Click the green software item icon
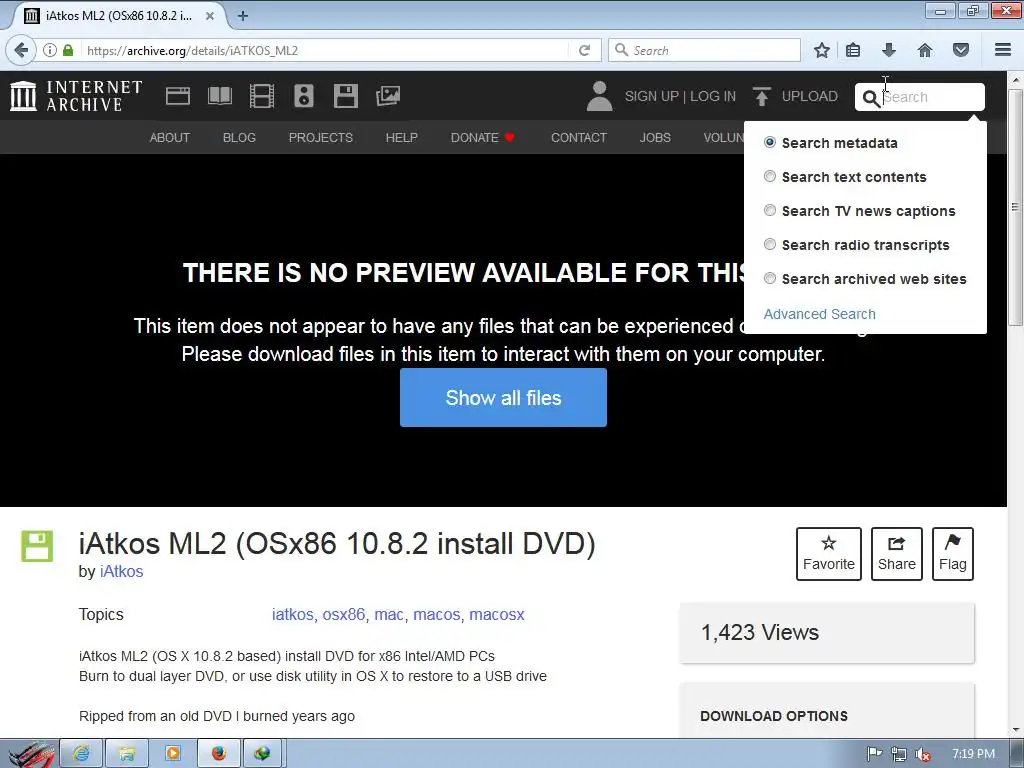This screenshot has width=1024, height=768. (37, 547)
